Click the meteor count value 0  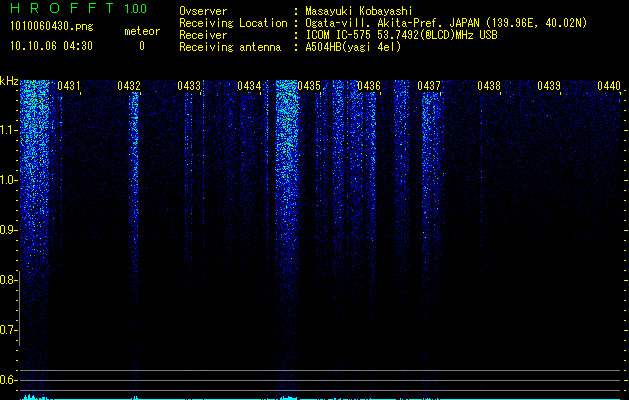tap(142, 46)
